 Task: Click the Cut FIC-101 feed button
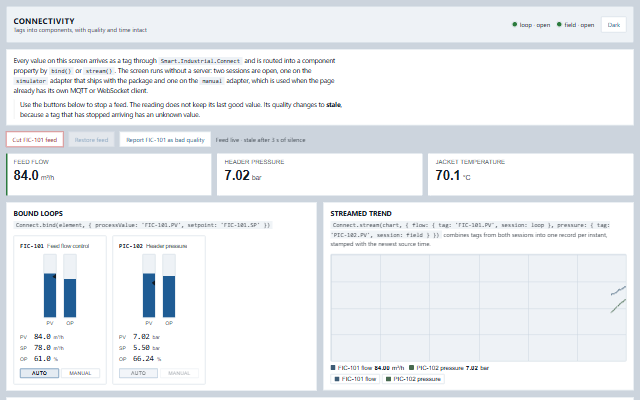(35, 140)
